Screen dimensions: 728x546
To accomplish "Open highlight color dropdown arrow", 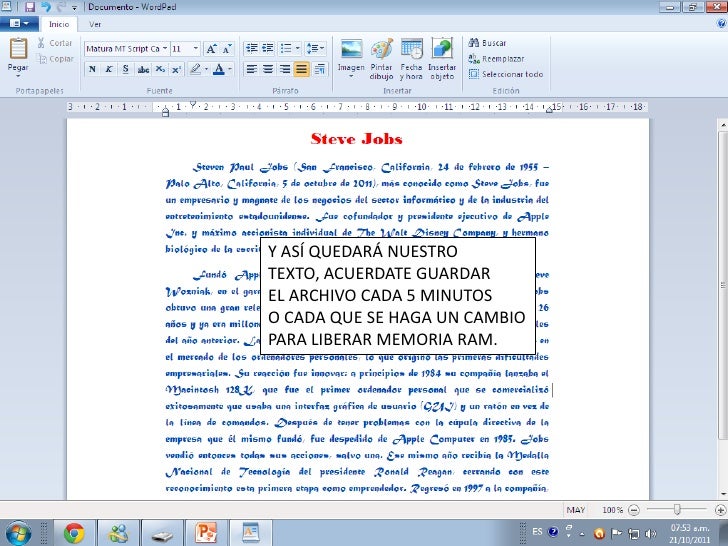I will click(206, 70).
